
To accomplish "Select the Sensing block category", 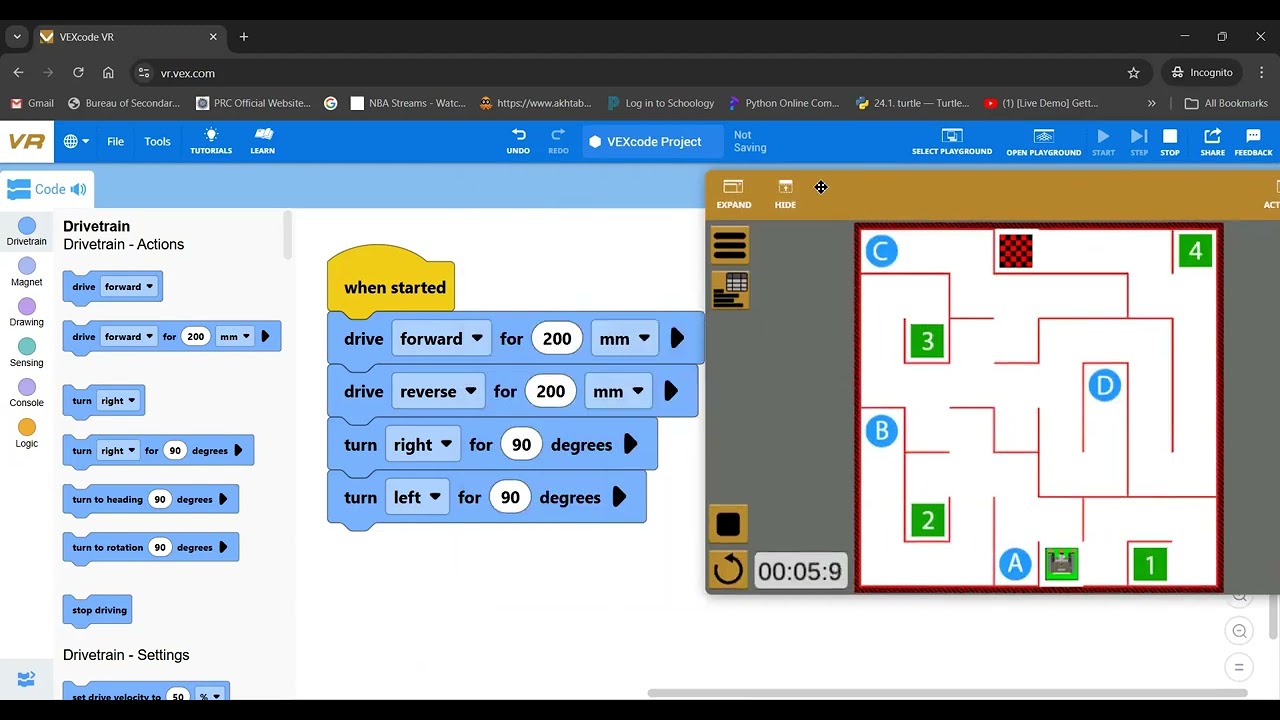I will pyautogui.click(x=27, y=352).
